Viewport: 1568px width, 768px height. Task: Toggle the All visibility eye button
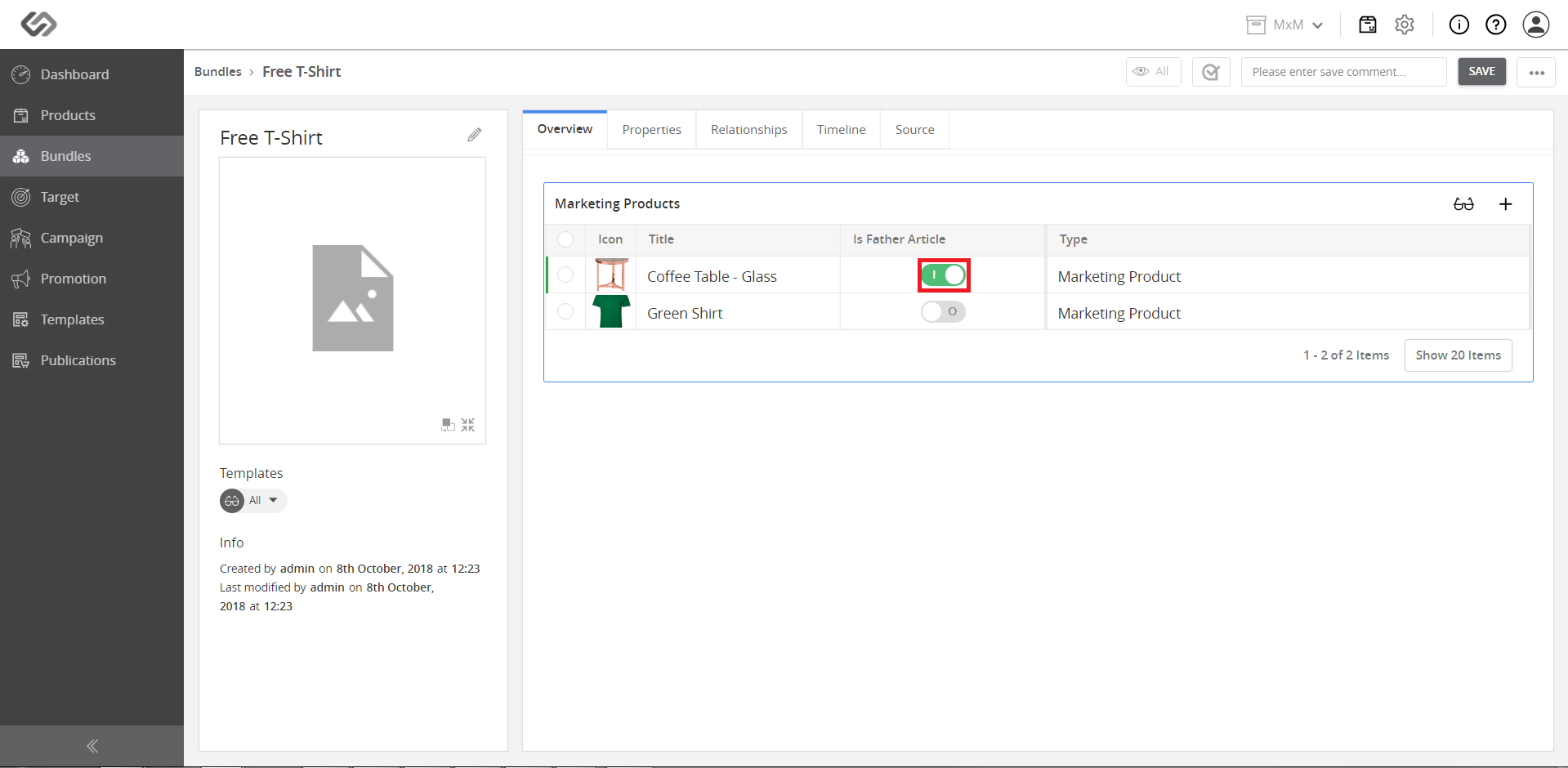click(x=1153, y=72)
